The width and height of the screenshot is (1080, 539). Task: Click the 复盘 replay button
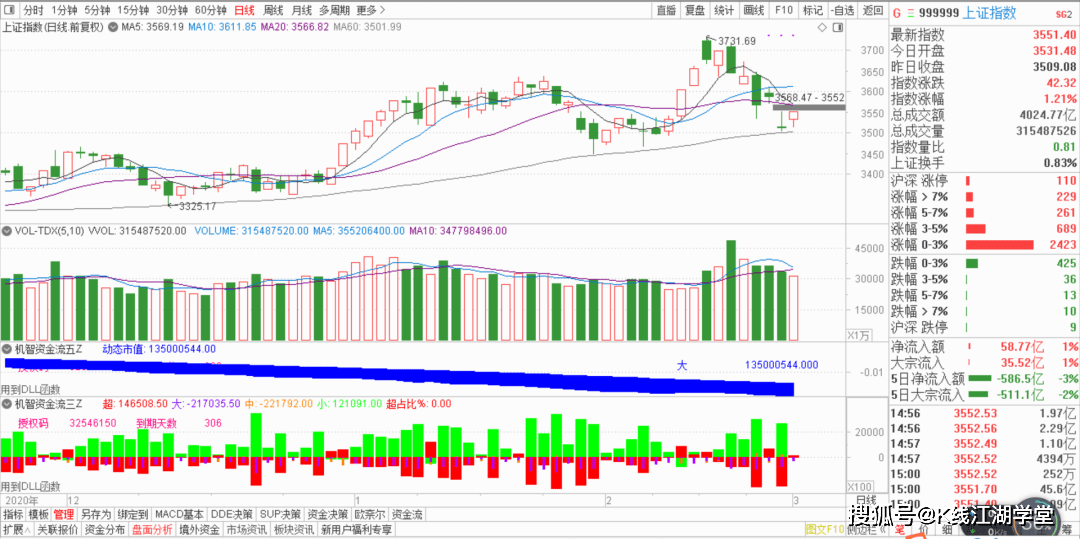[x=695, y=10]
